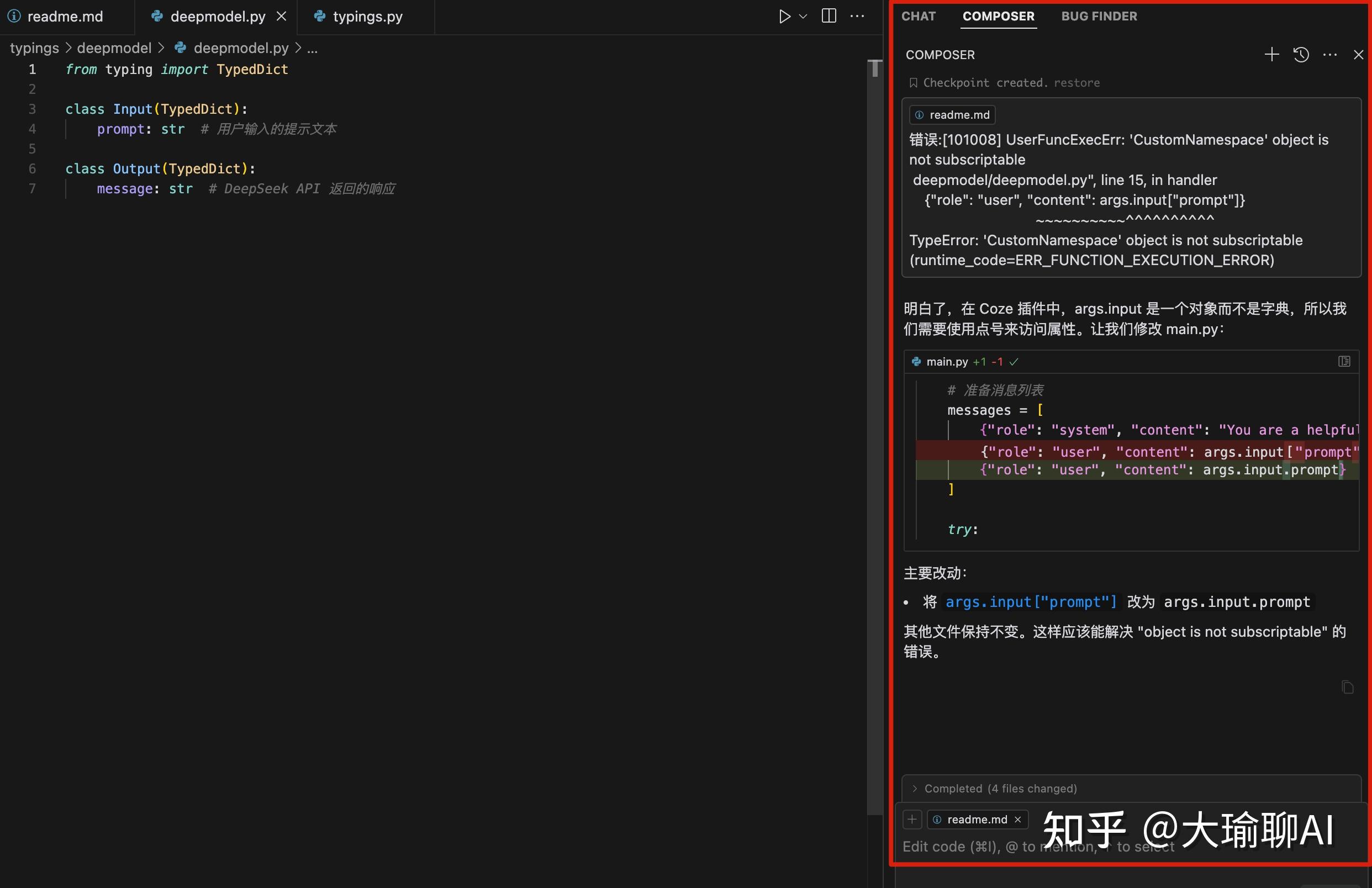Switch to the BUG FINDER tab
The height and width of the screenshot is (888, 1372).
pyautogui.click(x=1099, y=16)
